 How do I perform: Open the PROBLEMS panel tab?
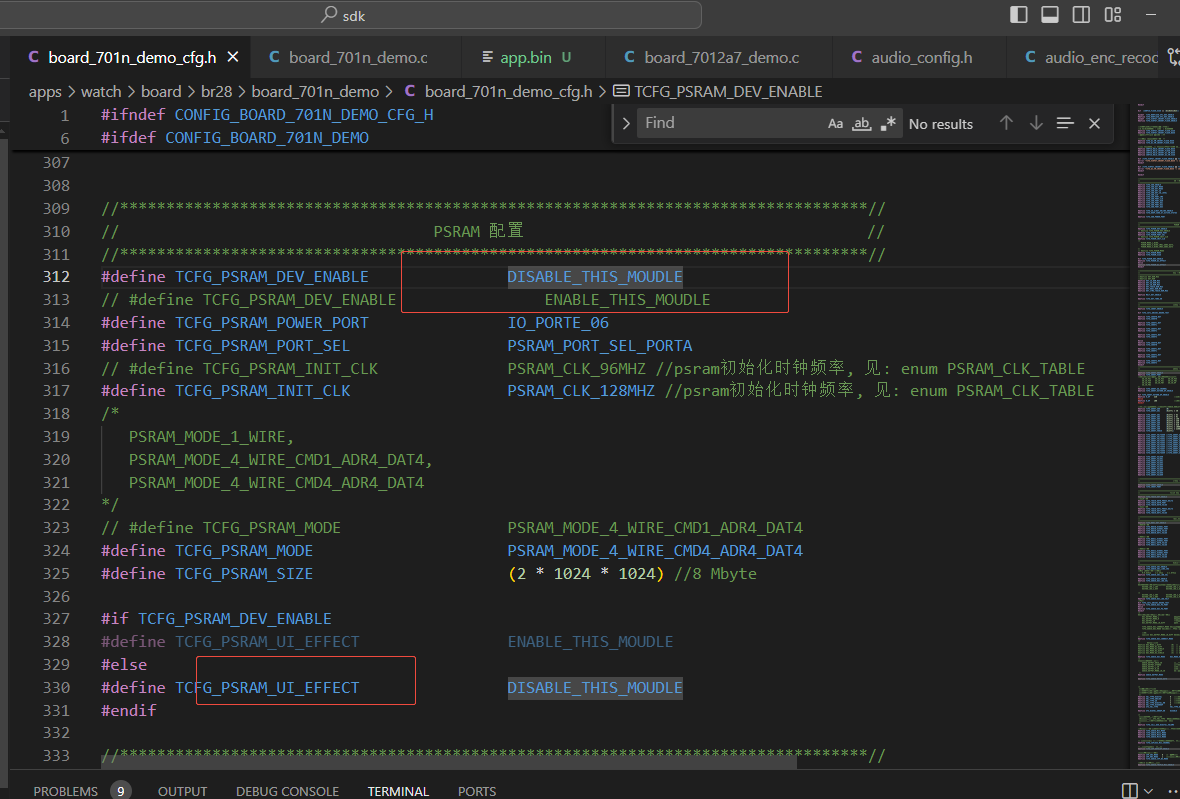(65, 791)
